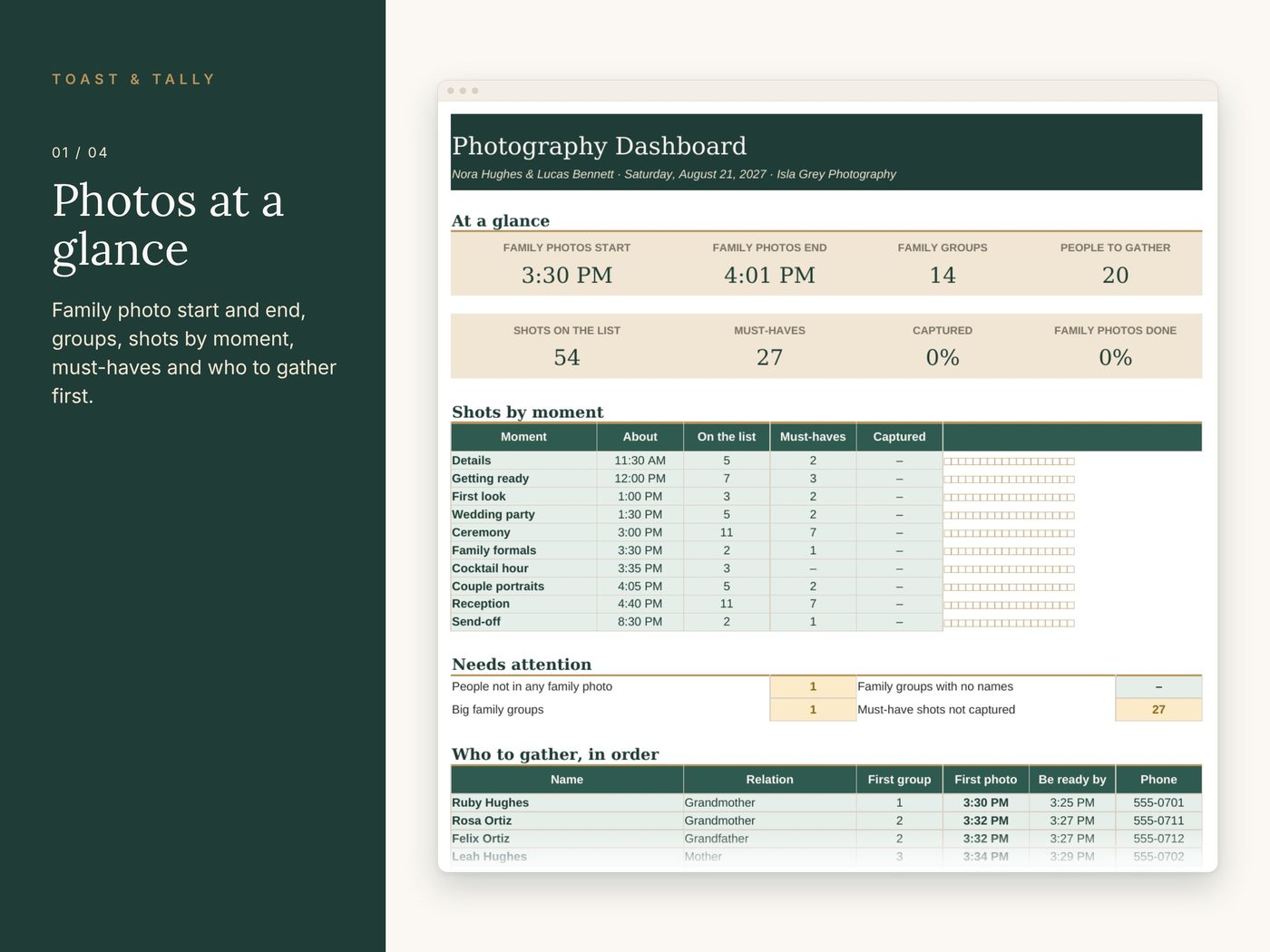Click the Family Photos Done 0% value
This screenshot has height=952, width=1270.
point(1115,357)
